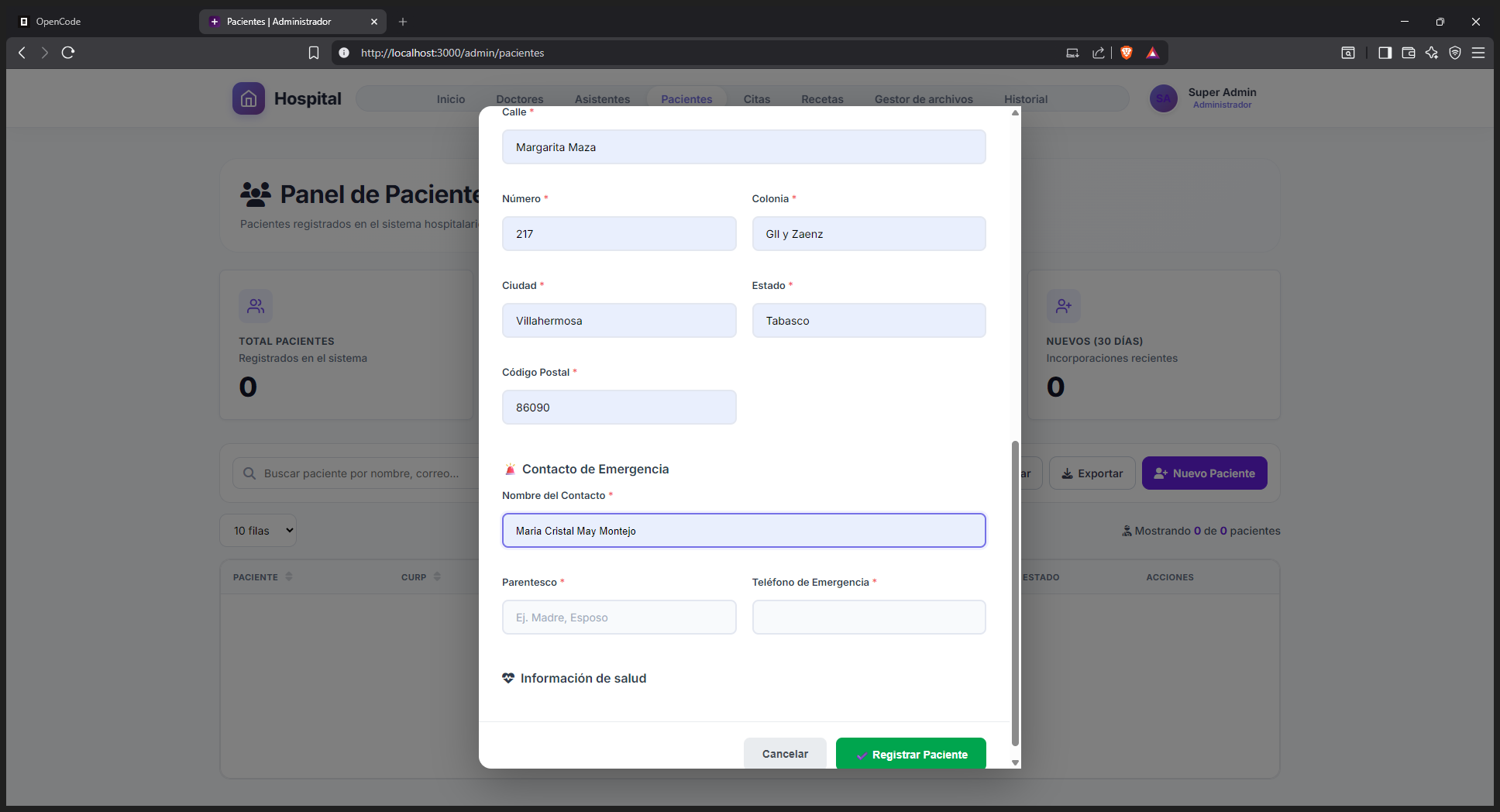The width and height of the screenshot is (1500, 812).
Task: Open the Doctores navigation tab
Action: [x=520, y=99]
